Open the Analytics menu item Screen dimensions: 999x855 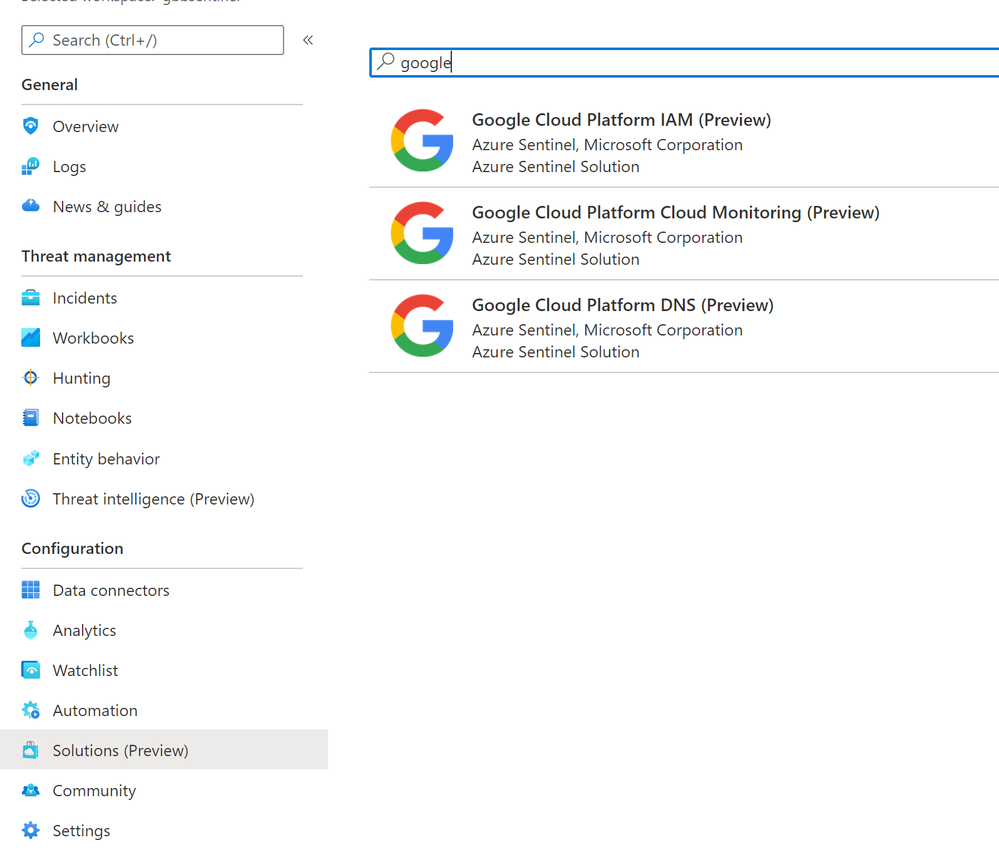[x=85, y=631]
